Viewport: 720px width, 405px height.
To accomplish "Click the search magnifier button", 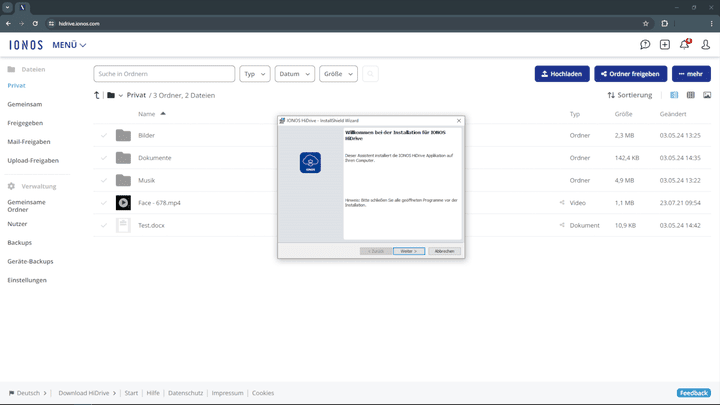I will pyautogui.click(x=370, y=74).
